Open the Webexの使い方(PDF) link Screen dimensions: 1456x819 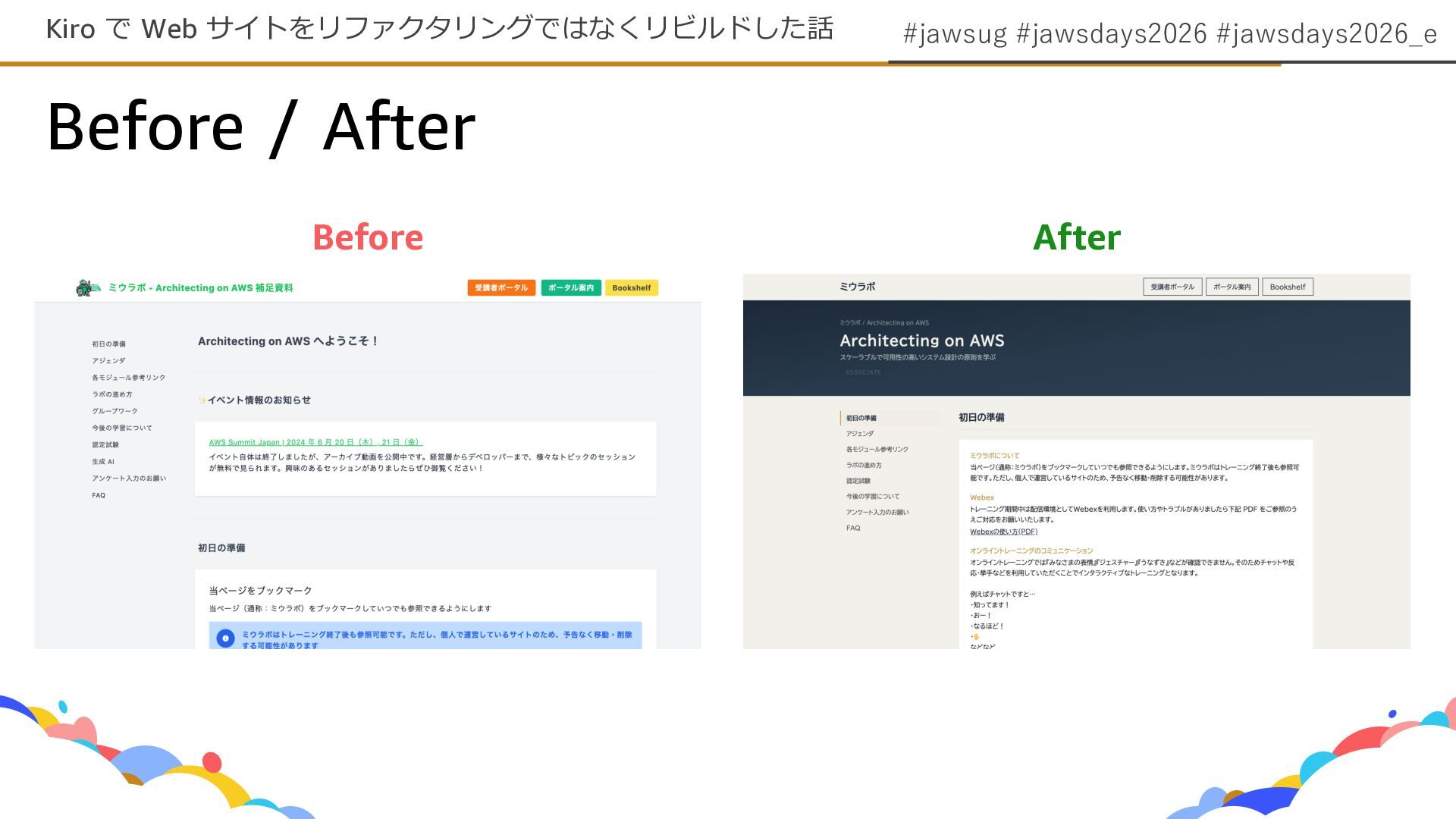(x=1003, y=532)
